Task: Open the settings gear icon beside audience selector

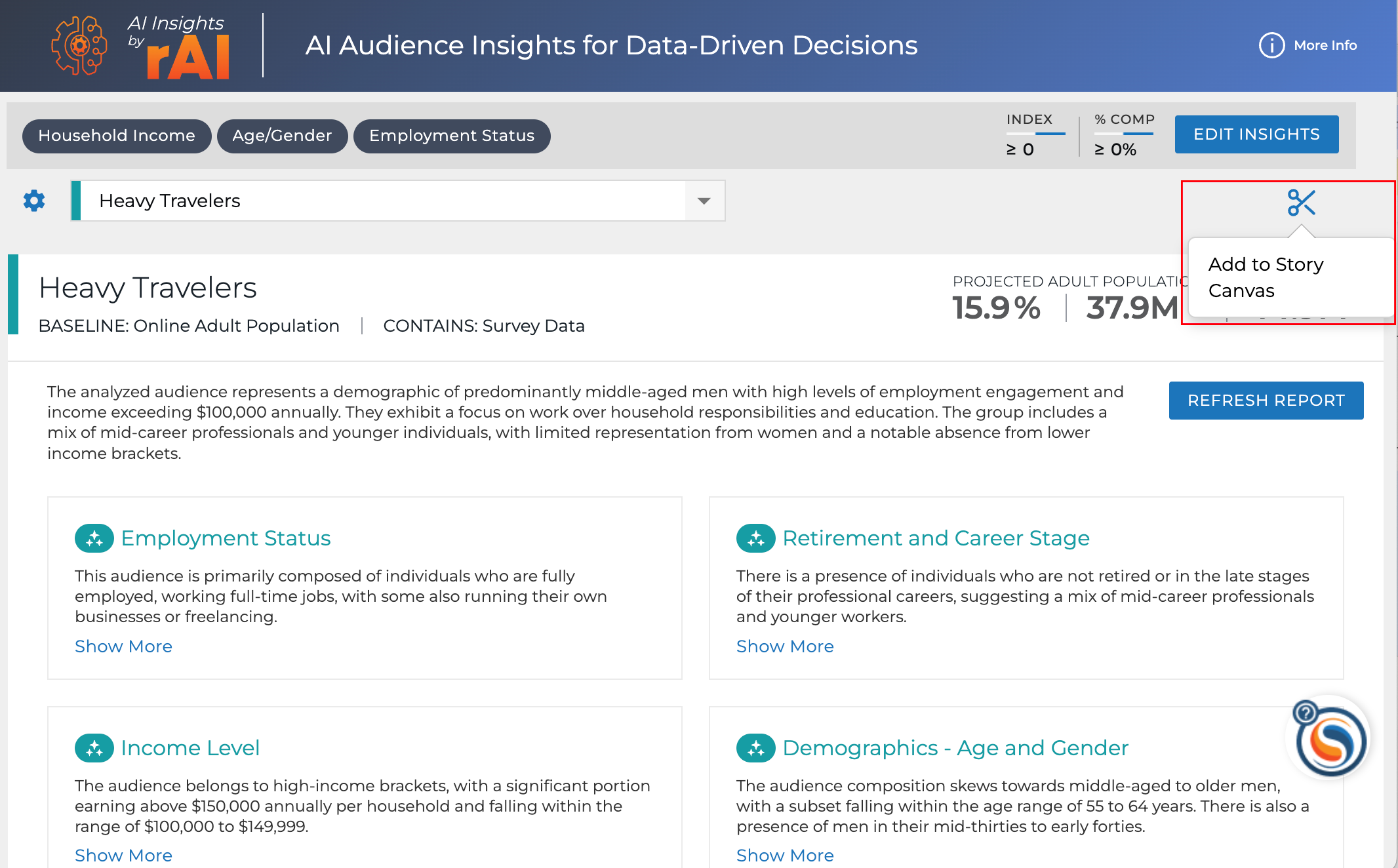Action: pos(34,201)
